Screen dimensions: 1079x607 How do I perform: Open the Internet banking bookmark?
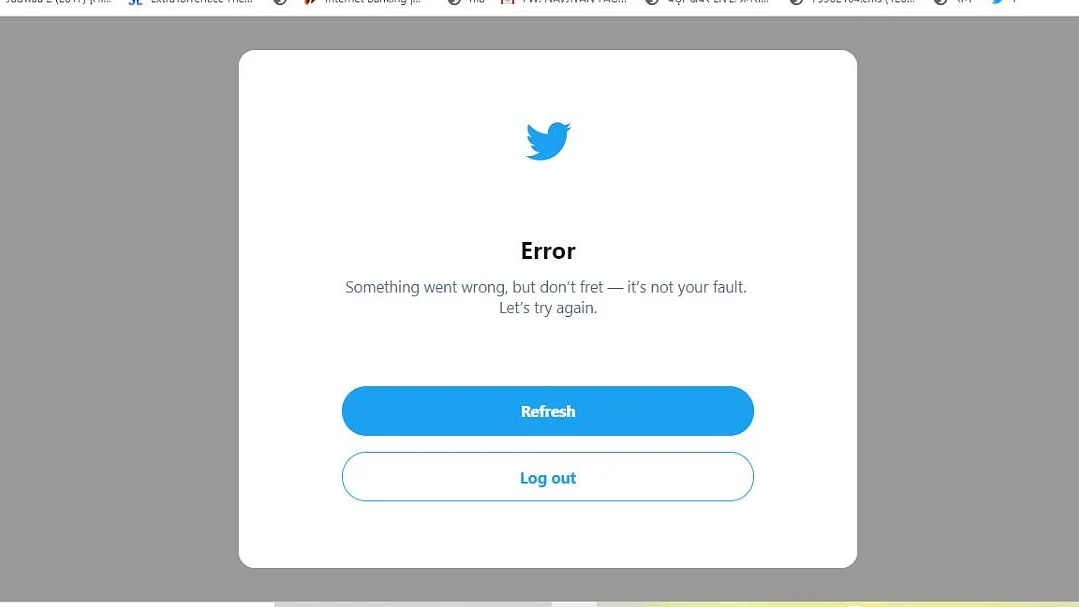point(363,2)
